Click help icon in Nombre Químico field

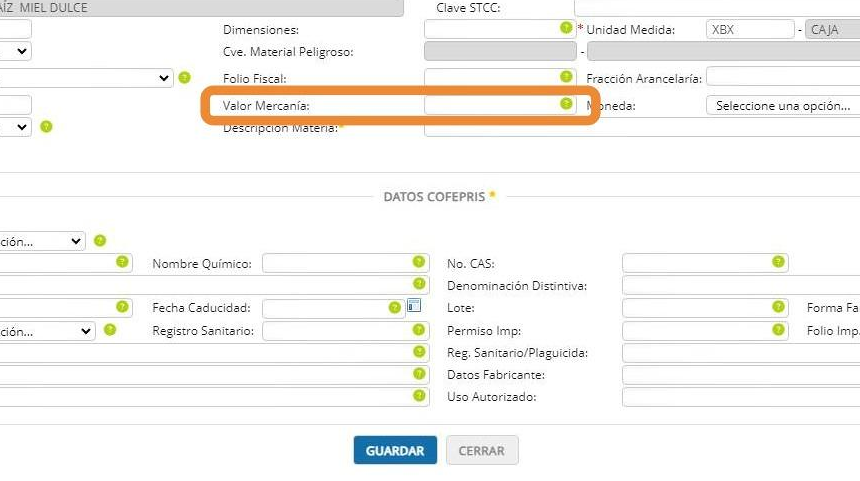click(419, 262)
